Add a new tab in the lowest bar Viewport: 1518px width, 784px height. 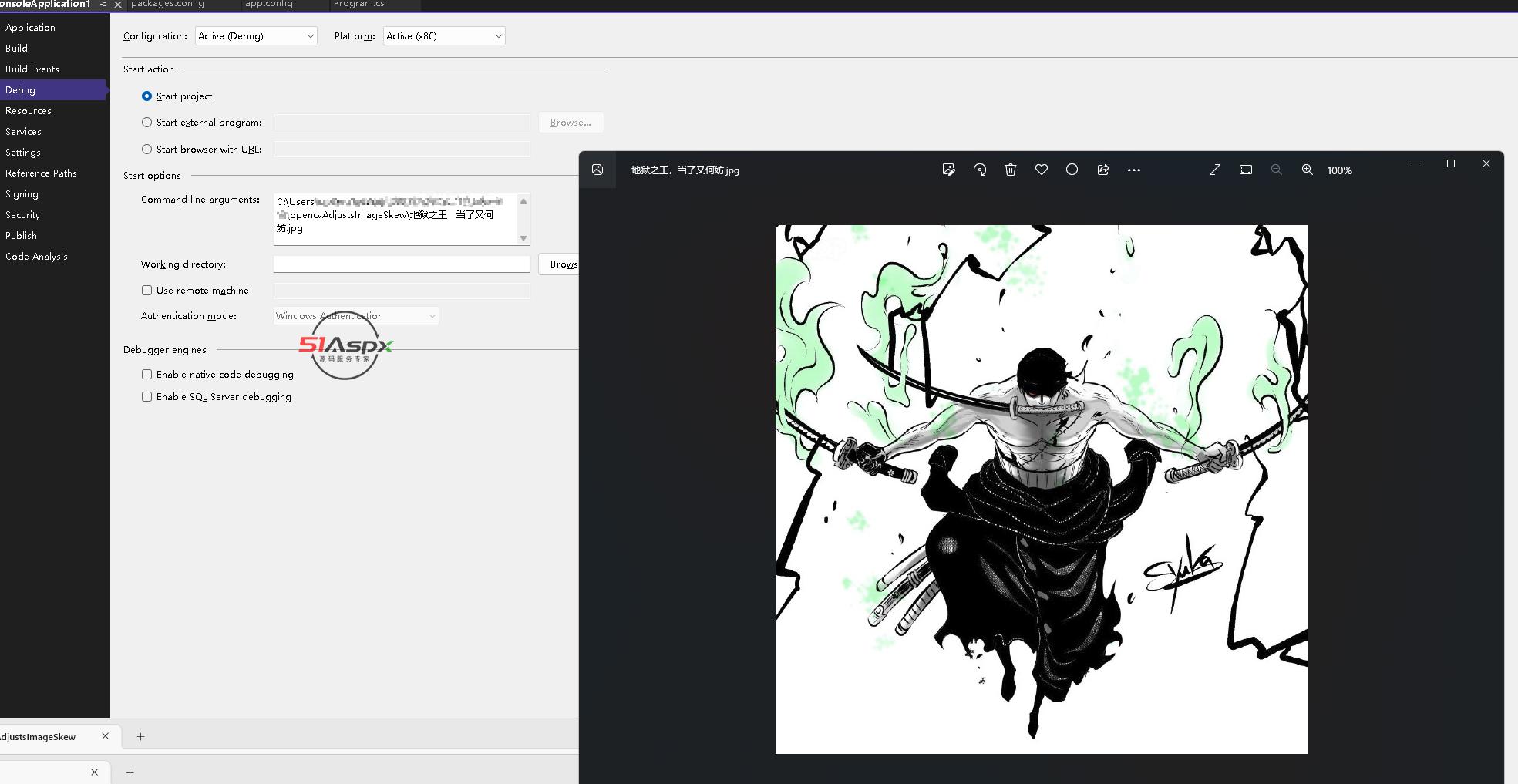tap(130, 772)
